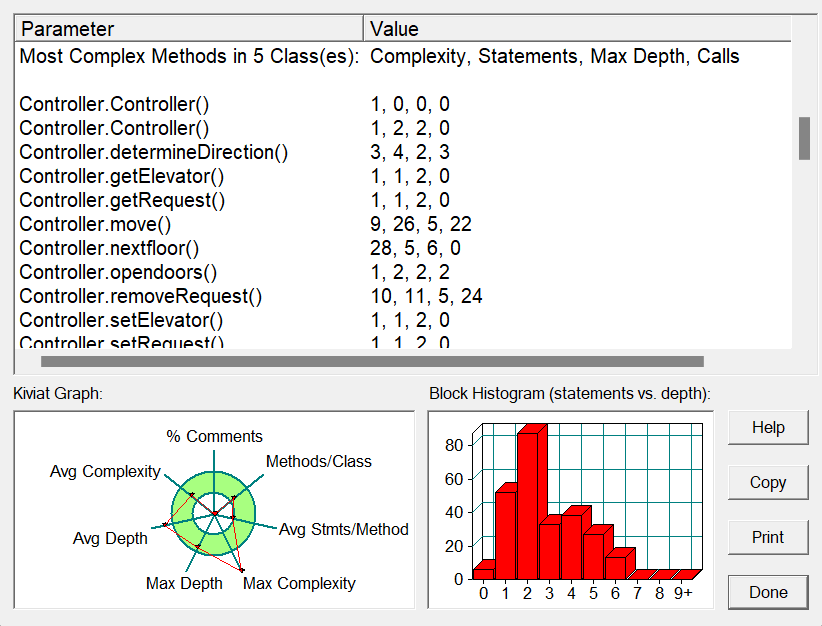Click the value 3, 4, 2, 3
The width and height of the screenshot is (822, 626).
coord(410,152)
